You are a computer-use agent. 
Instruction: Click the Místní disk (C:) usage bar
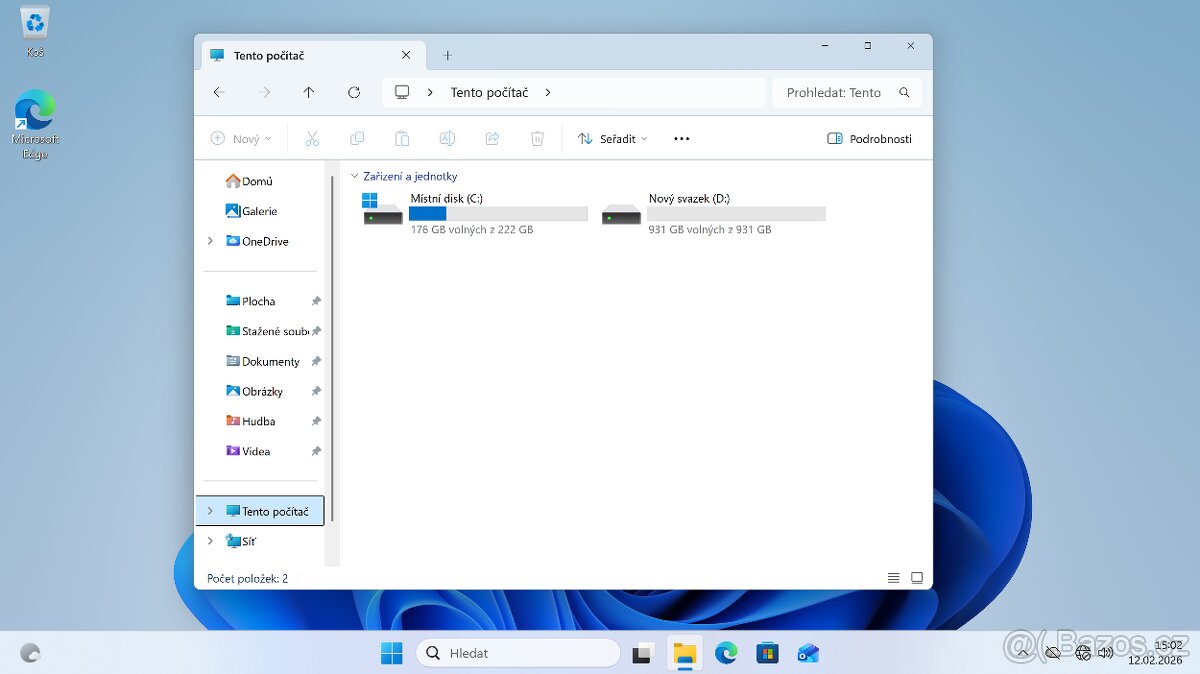[x=498, y=214]
